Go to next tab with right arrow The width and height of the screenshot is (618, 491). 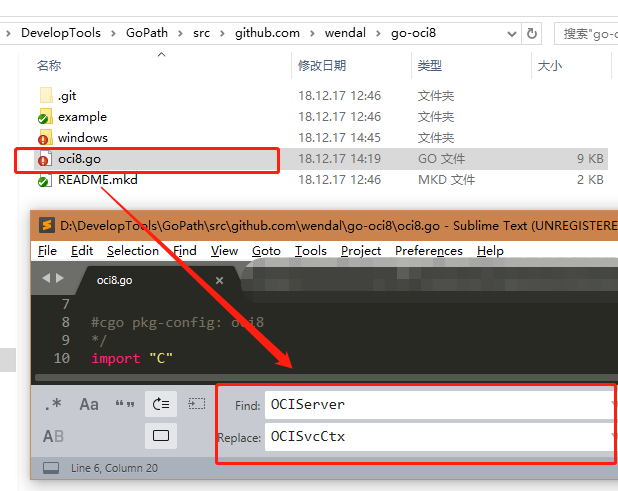click(60, 278)
